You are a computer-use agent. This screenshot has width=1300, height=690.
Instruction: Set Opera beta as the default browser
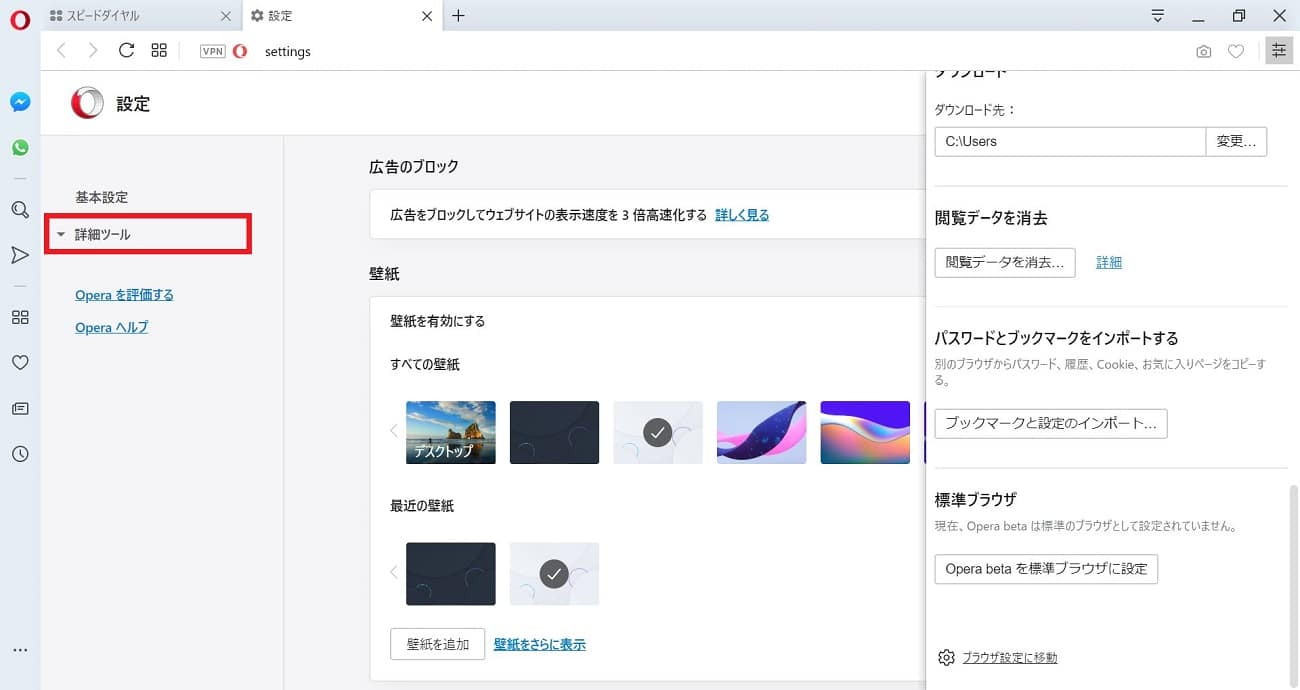point(1046,569)
